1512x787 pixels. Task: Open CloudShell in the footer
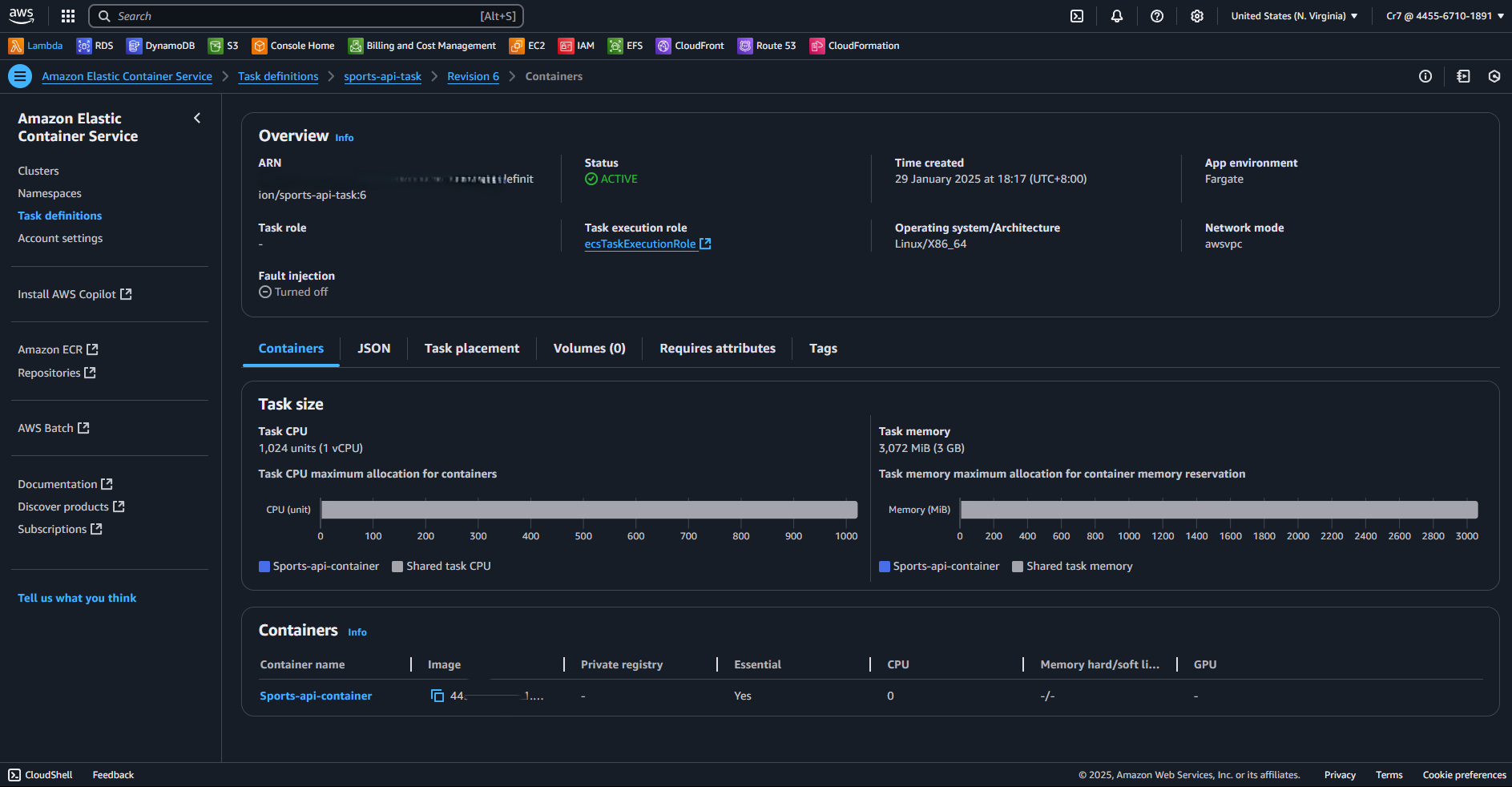click(x=40, y=775)
